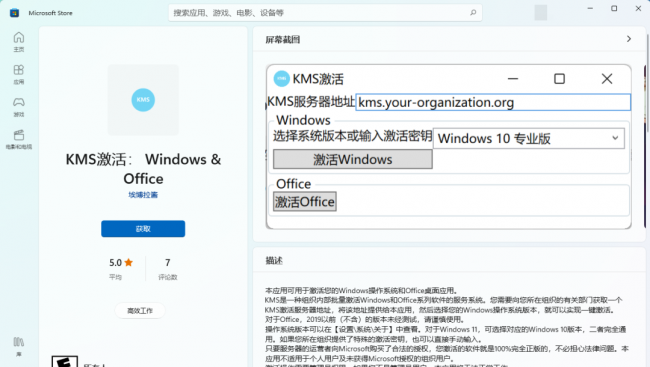Click the KMS activation screenshot thumbnail

click(449, 147)
